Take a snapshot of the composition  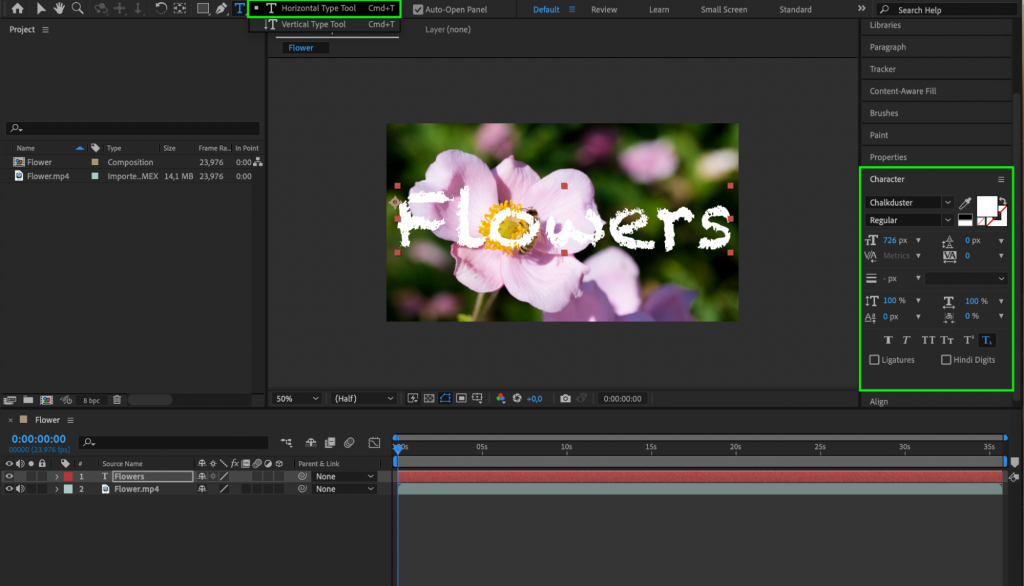[565, 398]
